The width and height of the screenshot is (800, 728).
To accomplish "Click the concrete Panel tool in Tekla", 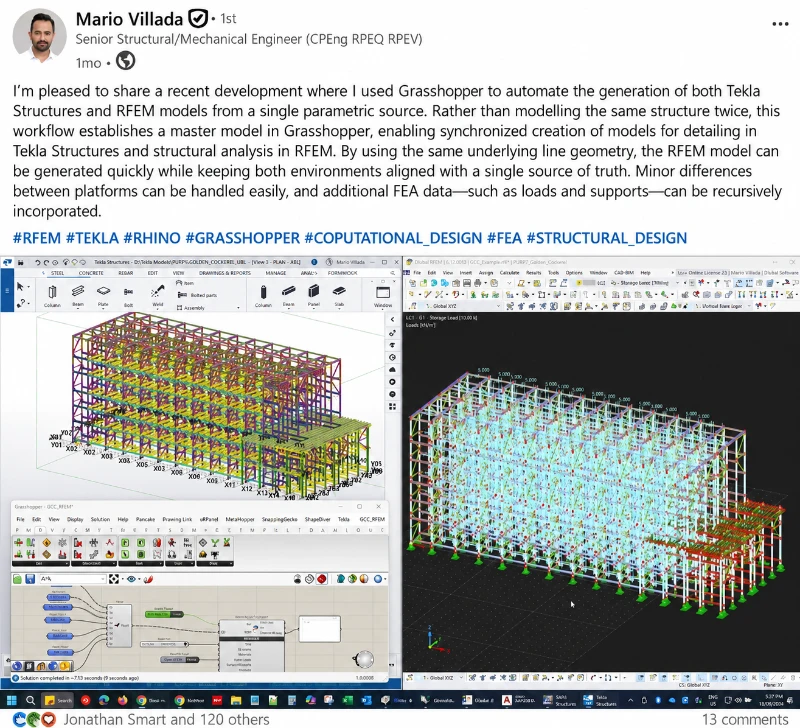I will pos(314,296).
